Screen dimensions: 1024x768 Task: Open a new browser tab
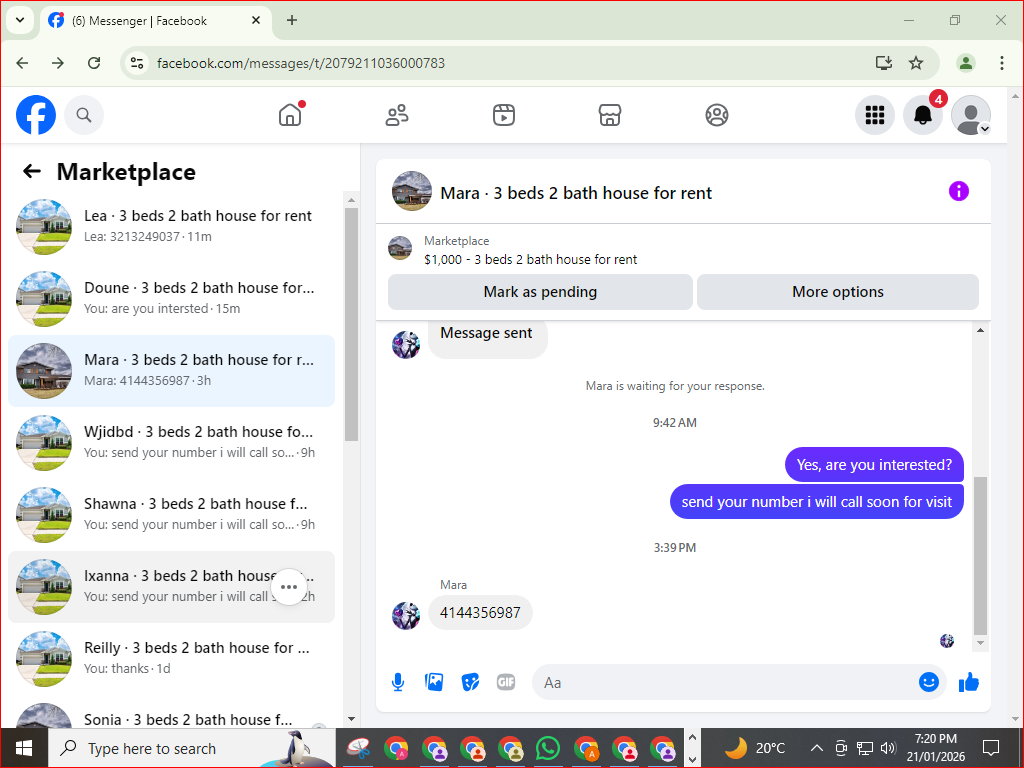[292, 20]
